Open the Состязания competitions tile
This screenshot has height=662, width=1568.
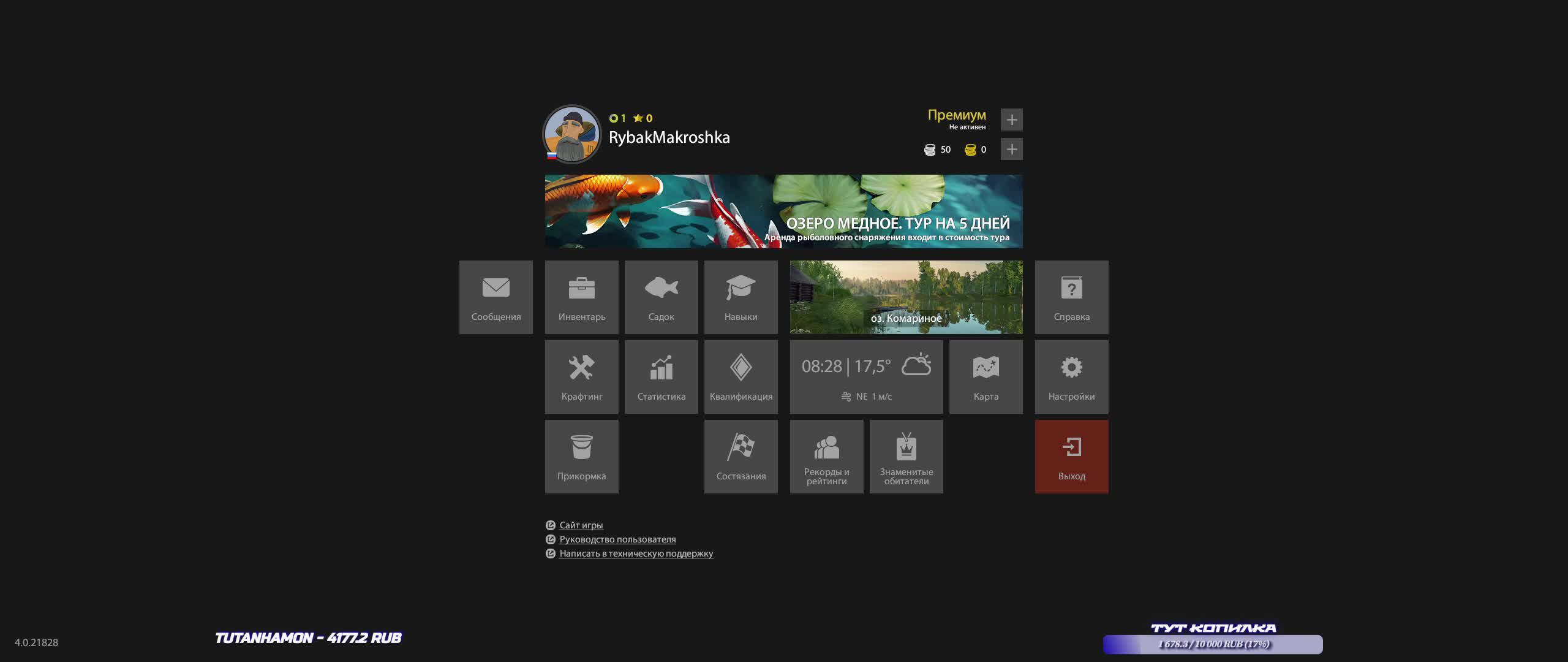741,457
